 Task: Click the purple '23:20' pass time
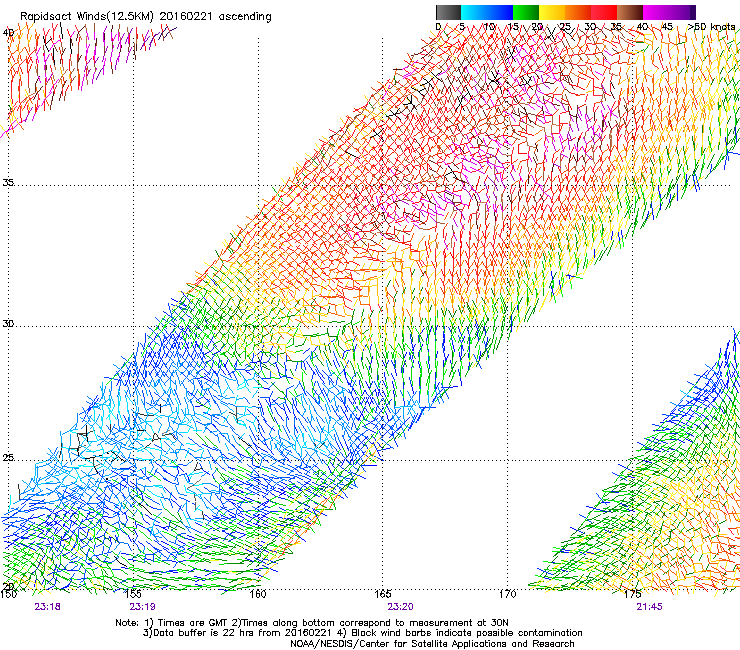(x=400, y=607)
